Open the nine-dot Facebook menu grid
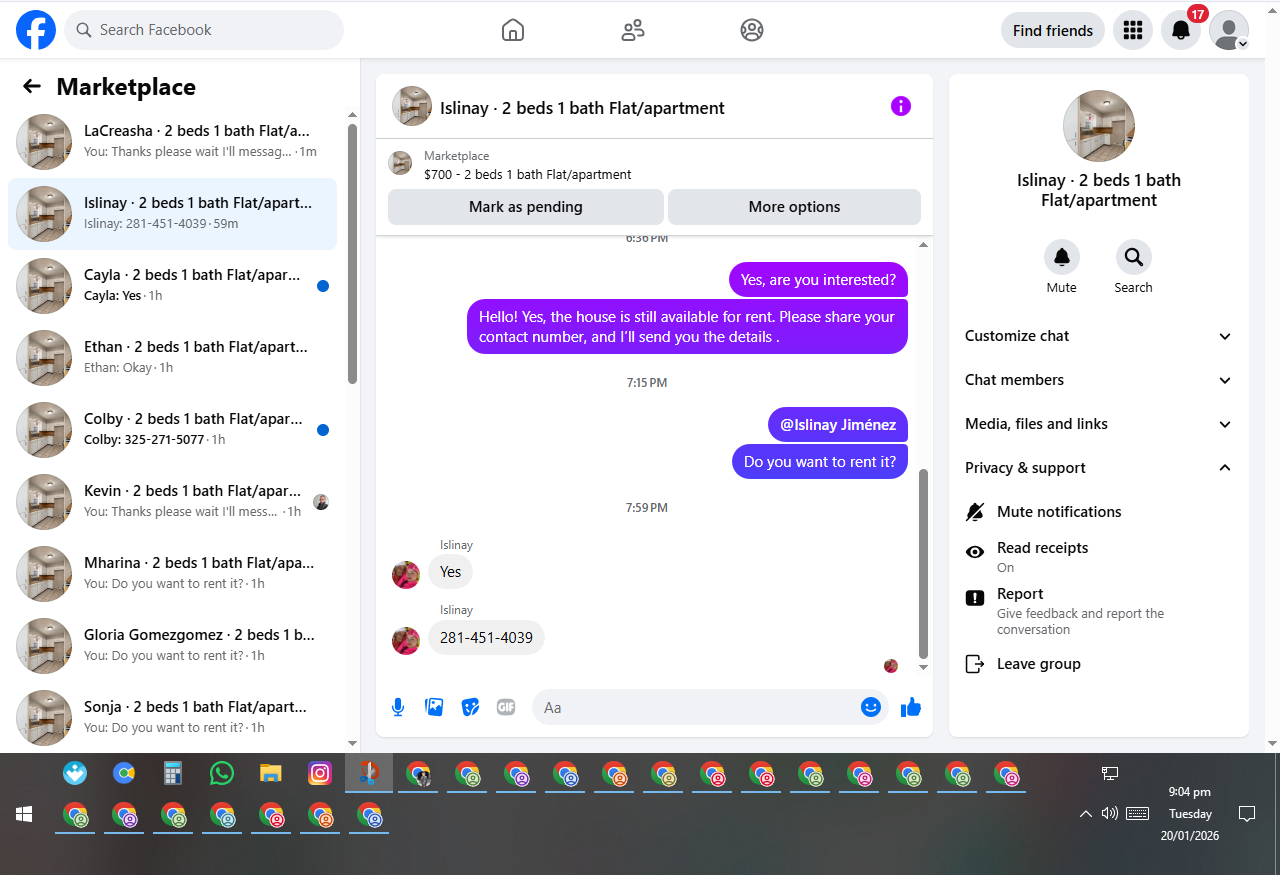 [x=1133, y=30]
